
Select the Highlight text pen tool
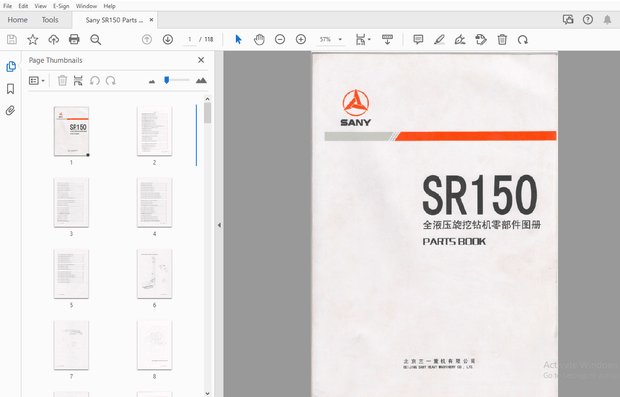(x=439, y=40)
